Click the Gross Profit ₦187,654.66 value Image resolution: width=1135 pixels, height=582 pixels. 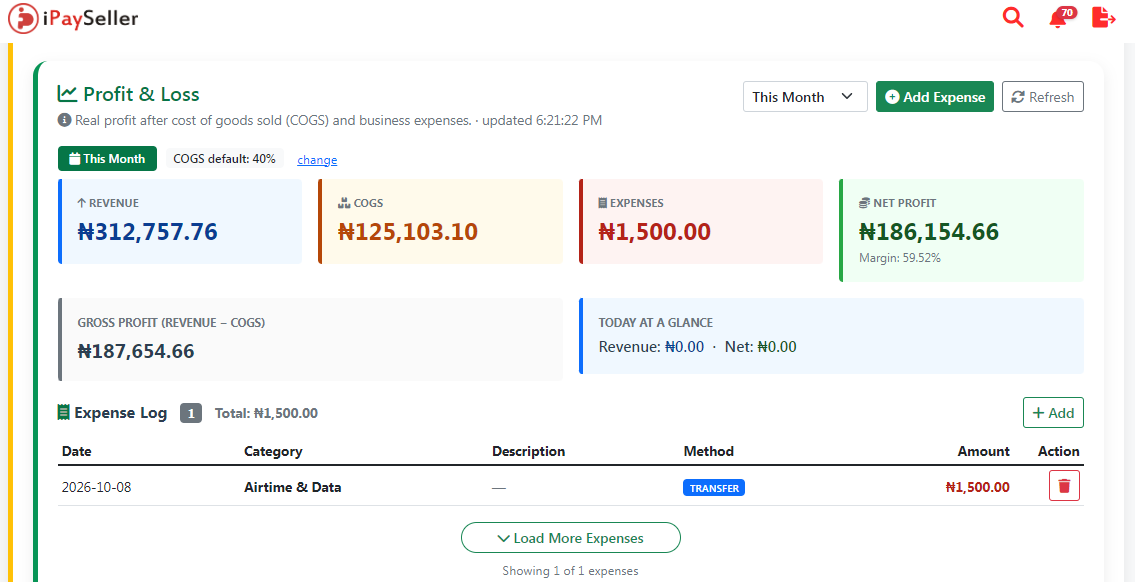[x=136, y=351]
